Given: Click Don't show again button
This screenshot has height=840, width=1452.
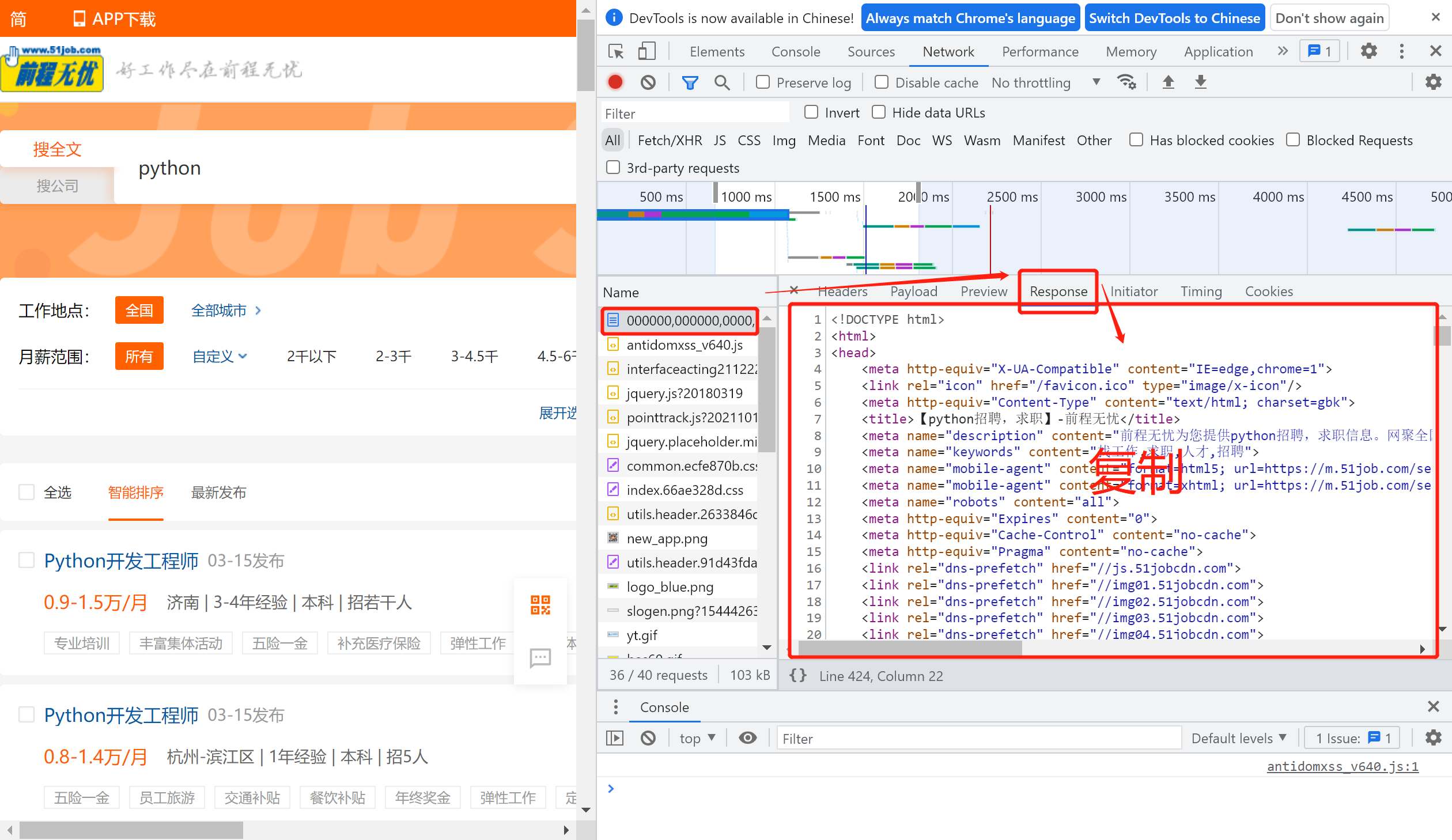Looking at the screenshot, I should point(1329,18).
